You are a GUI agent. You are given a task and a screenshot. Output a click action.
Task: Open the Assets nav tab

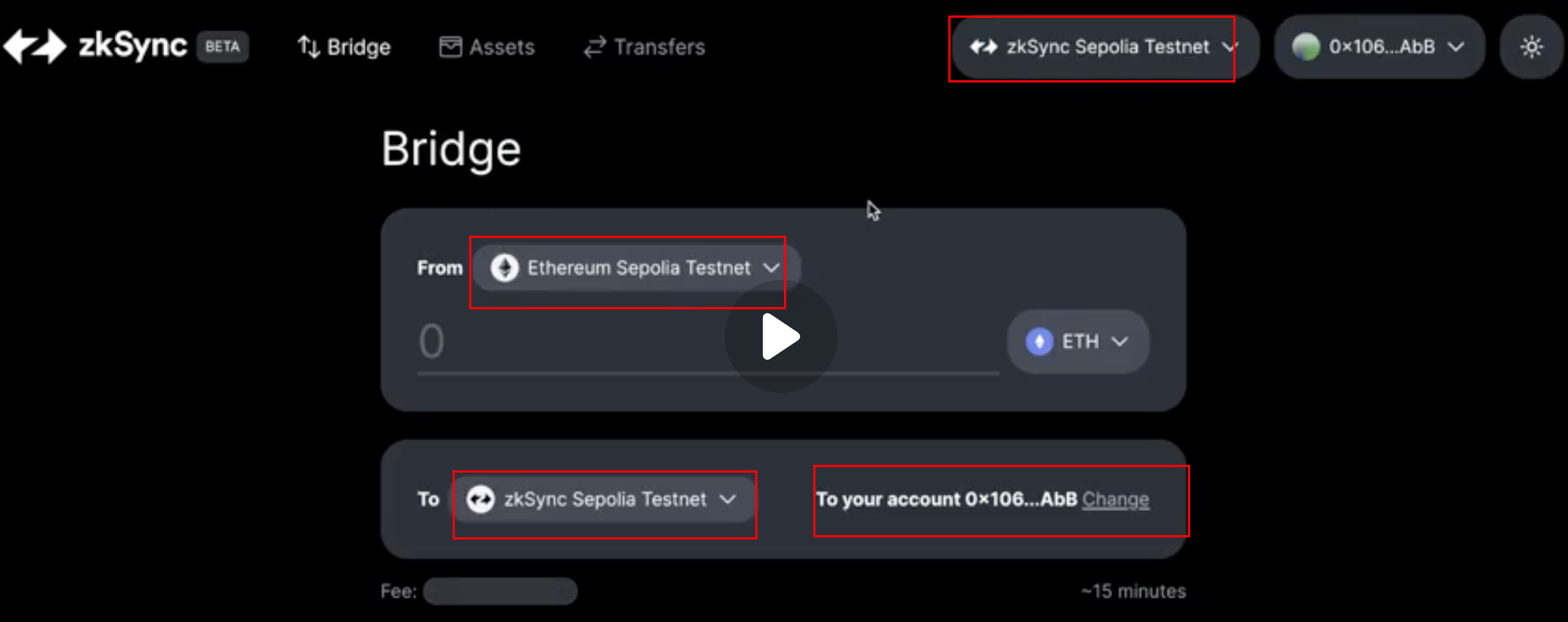pos(487,47)
